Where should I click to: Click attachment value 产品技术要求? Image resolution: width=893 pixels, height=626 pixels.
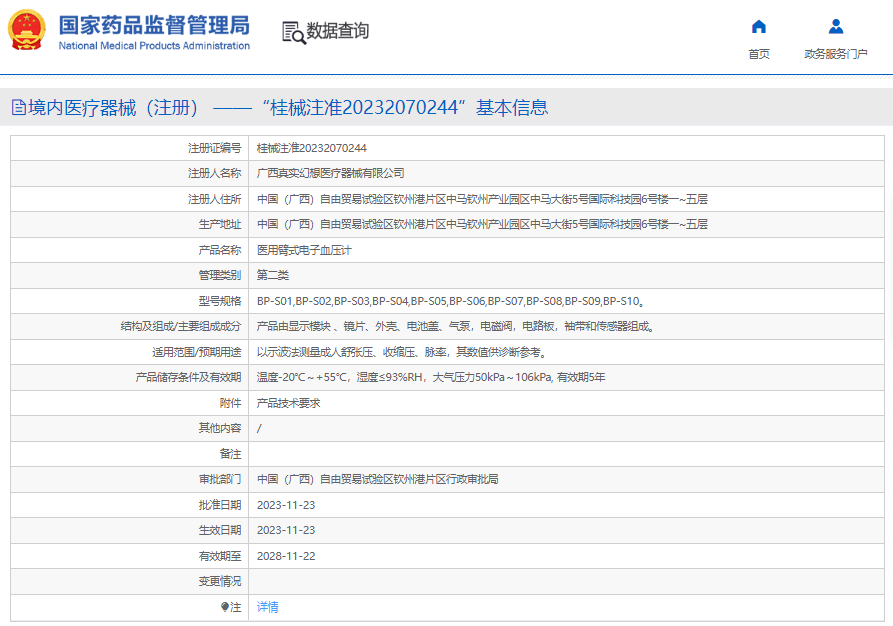(x=288, y=403)
